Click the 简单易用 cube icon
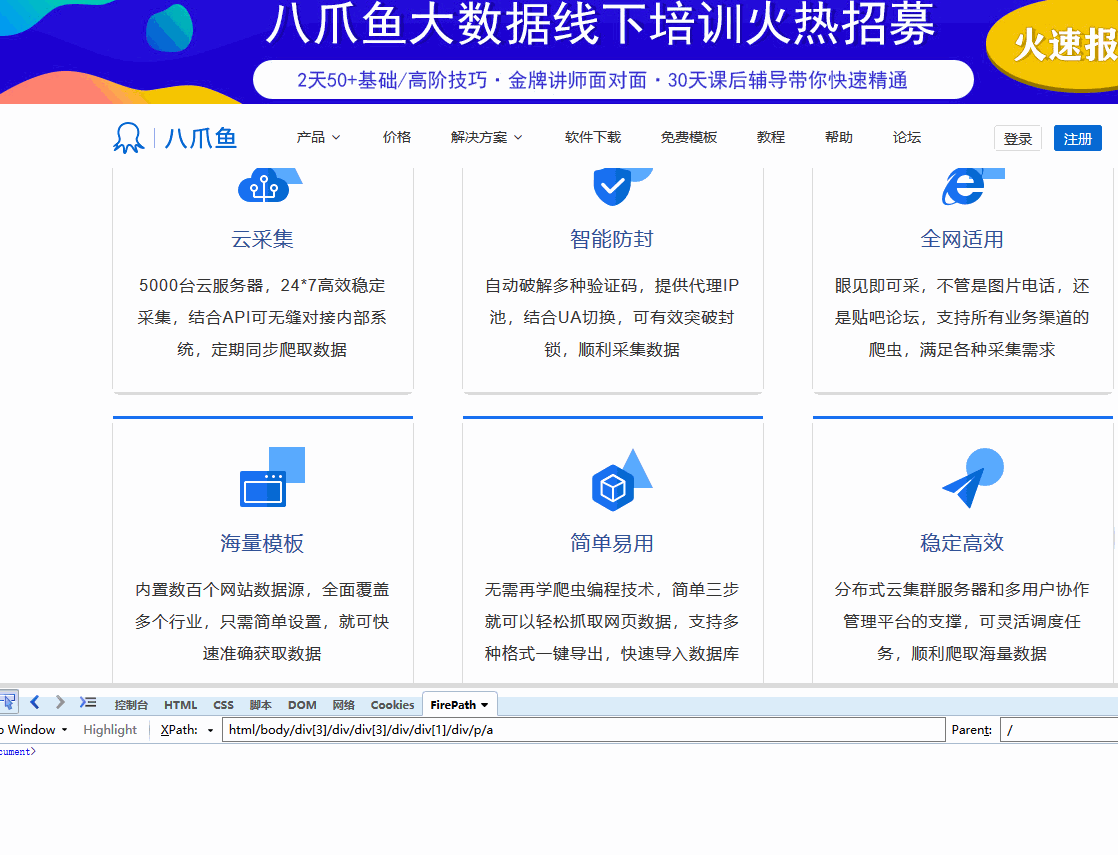The width and height of the screenshot is (1118, 855). click(622, 480)
